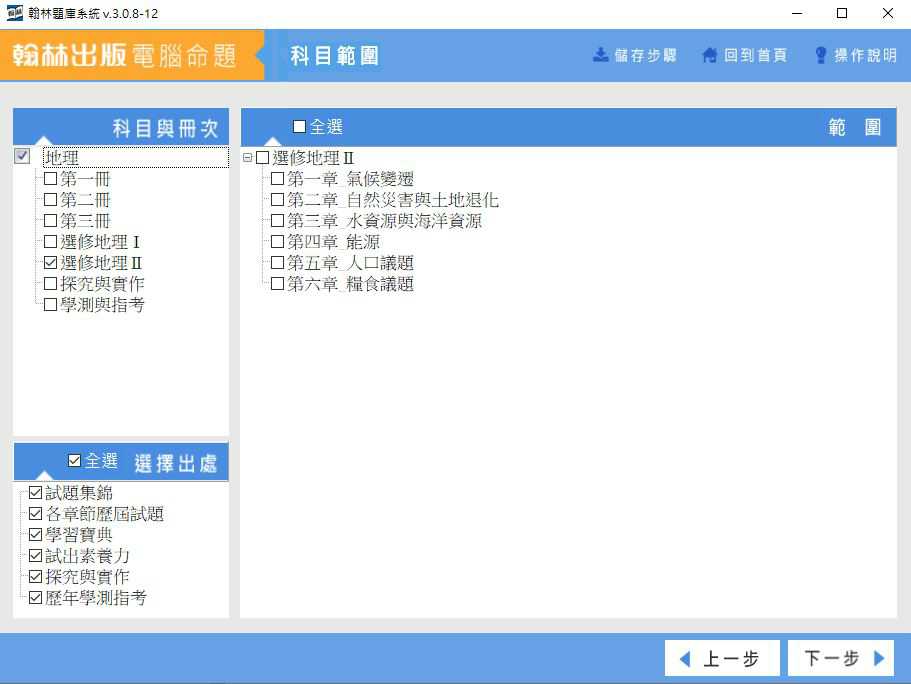Viewport: 911px width, 684px height.
Task: Uncheck the 學習寶典 checkbox
Action: (x=35, y=534)
